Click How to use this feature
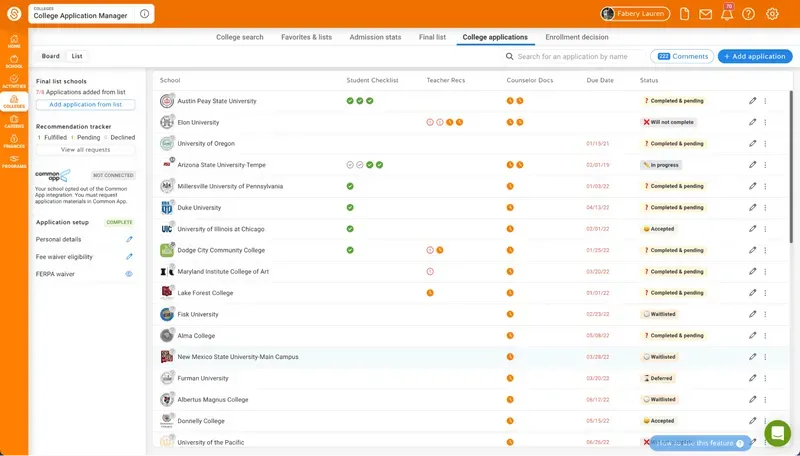Image resolution: width=800 pixels, height=456 pixels. [699, 443]
